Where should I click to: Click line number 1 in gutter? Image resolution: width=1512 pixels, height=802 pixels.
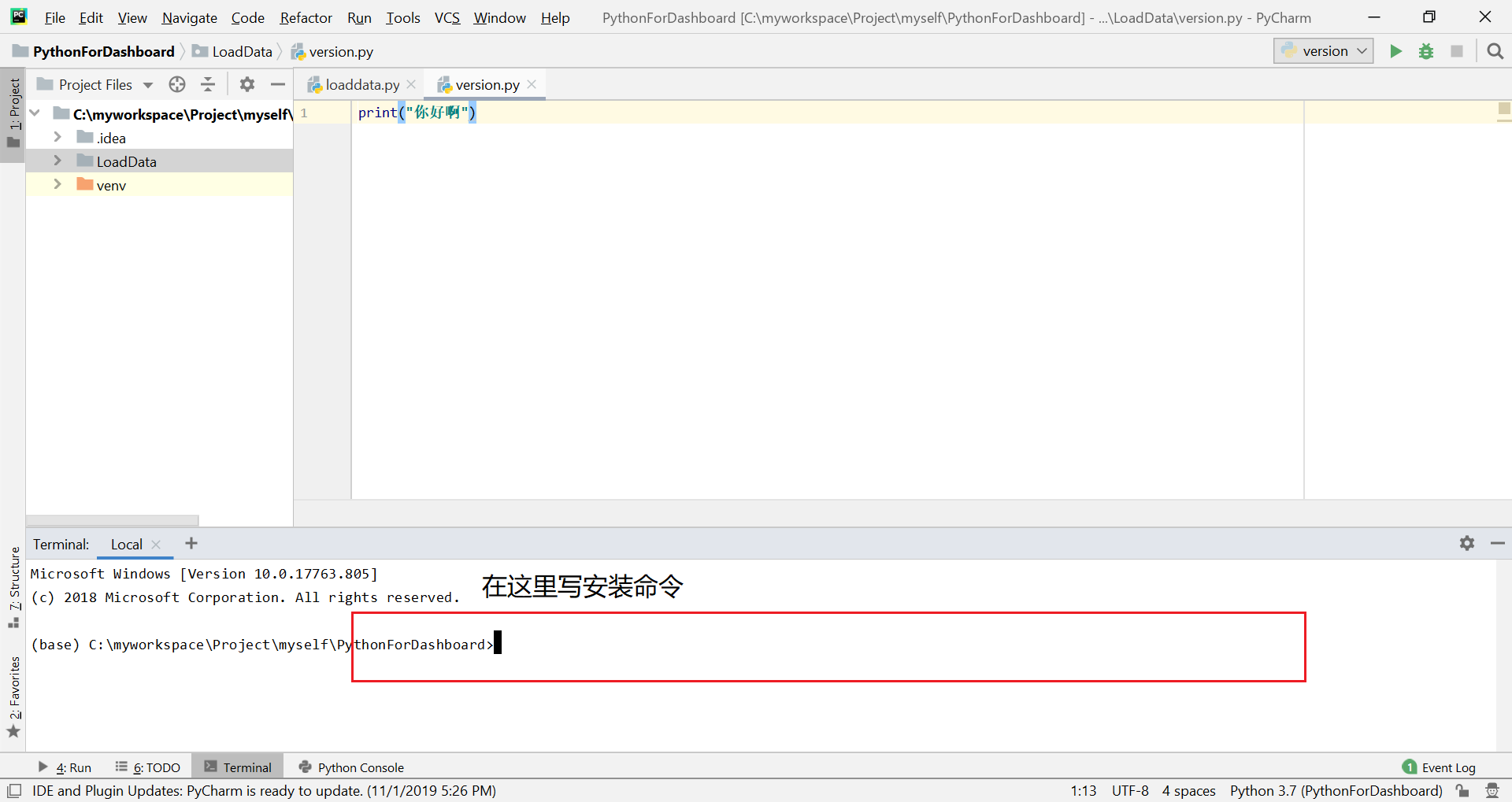tap(304, 113)
